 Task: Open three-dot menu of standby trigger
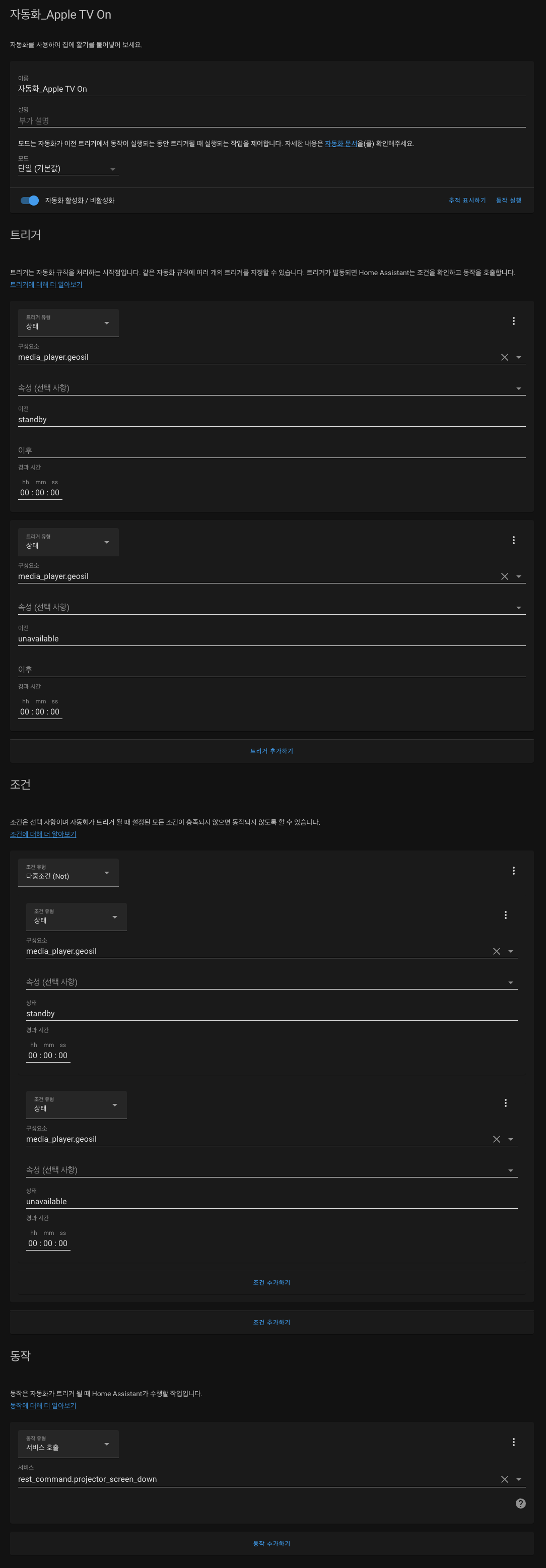coord(513,321)
